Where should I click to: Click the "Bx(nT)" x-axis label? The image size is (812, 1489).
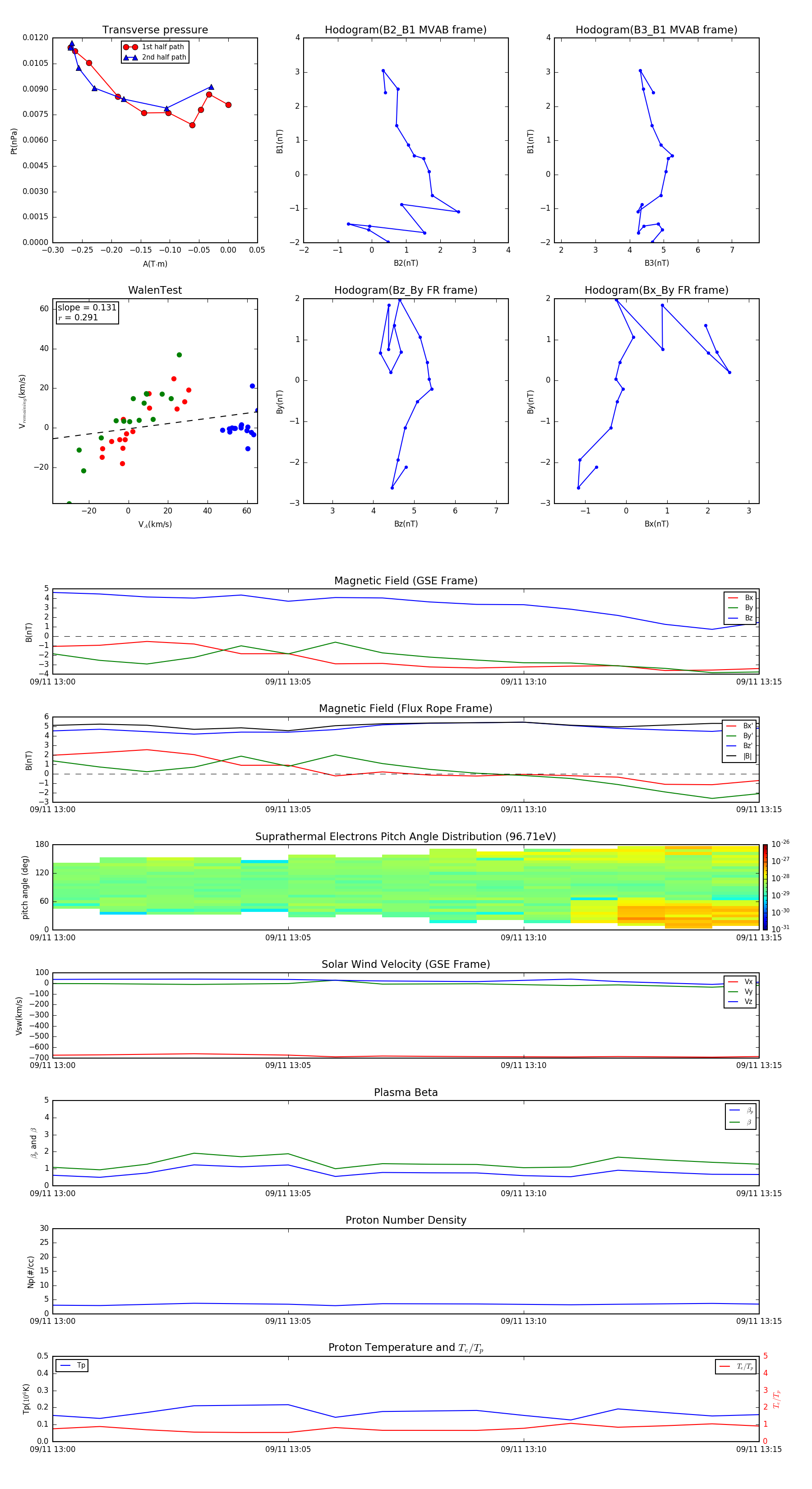tap(656, 524)
